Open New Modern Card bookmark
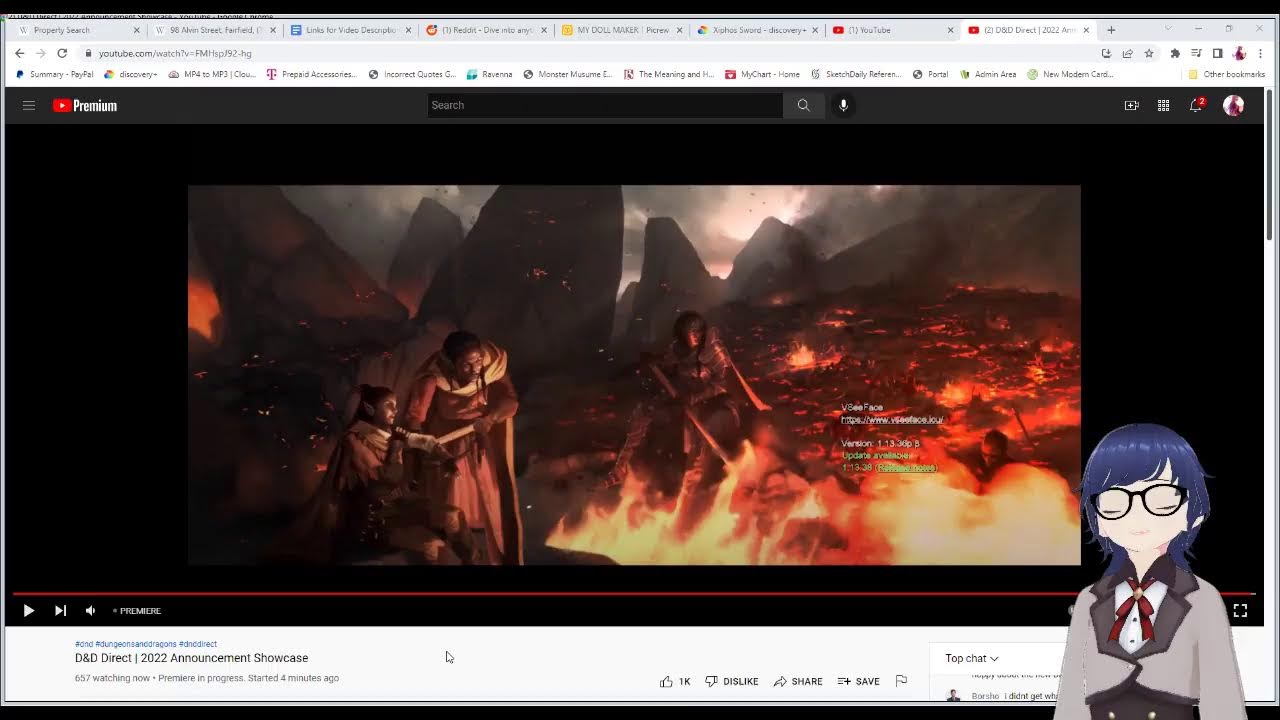This screenshot has height=720, width=1280. coord(1070,74)
